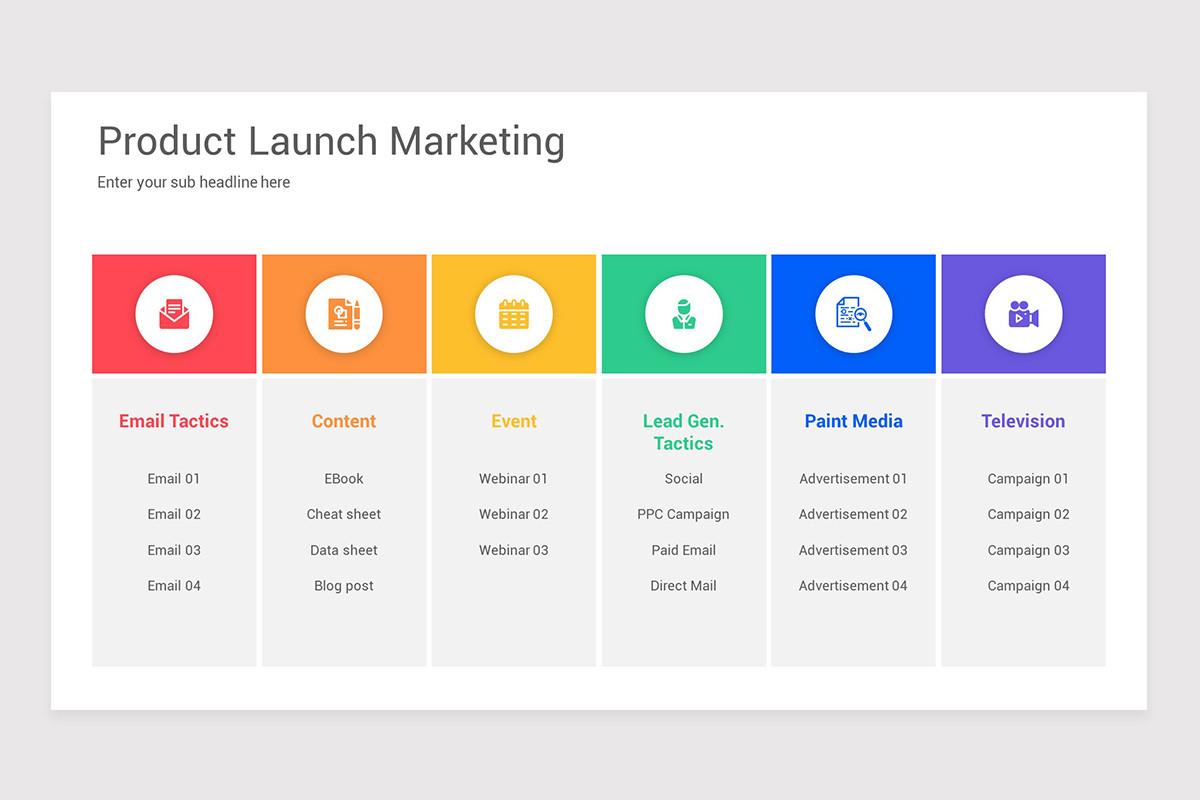
Task: Click the Email Tactics heading
Action: click(x=174, y=421)
